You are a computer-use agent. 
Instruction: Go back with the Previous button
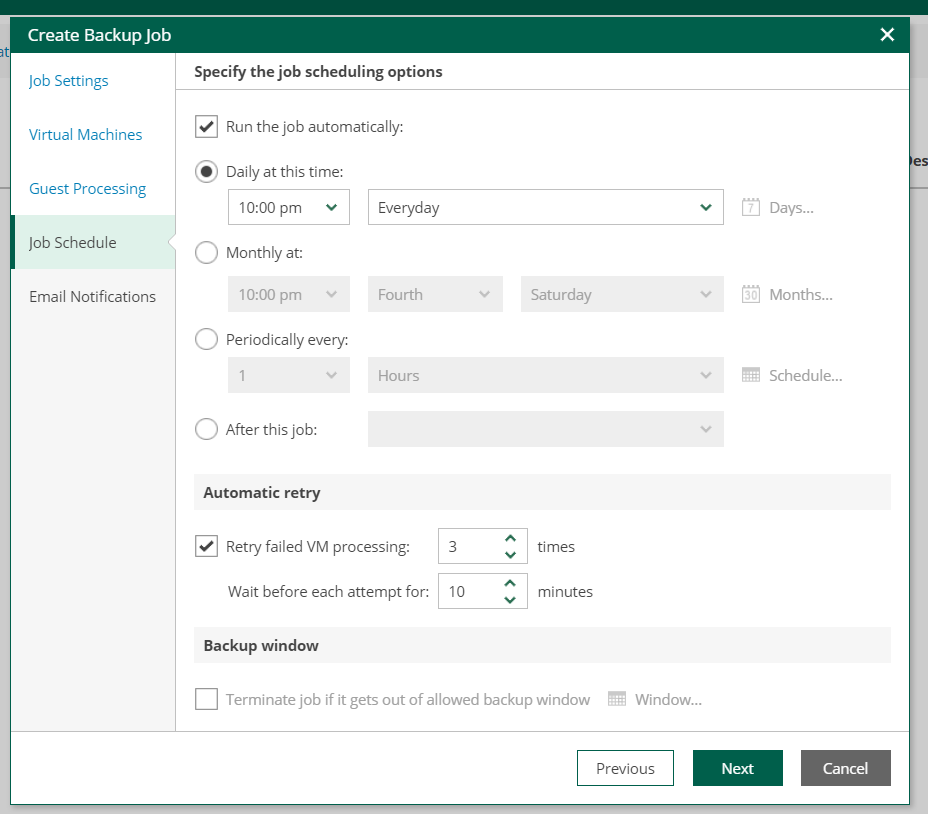click(625, 768)
